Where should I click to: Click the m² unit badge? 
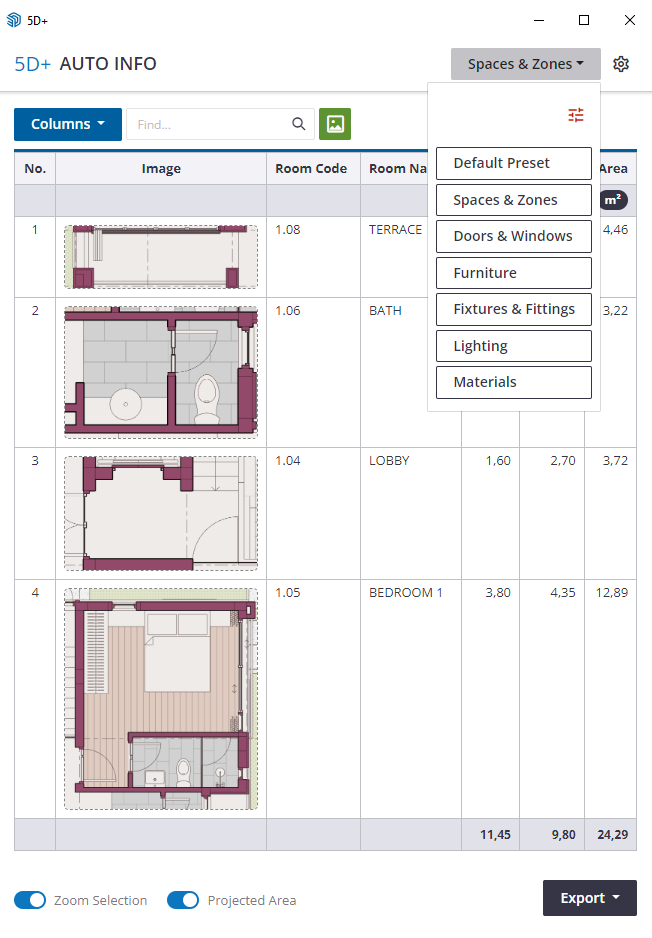click(614, 200)
